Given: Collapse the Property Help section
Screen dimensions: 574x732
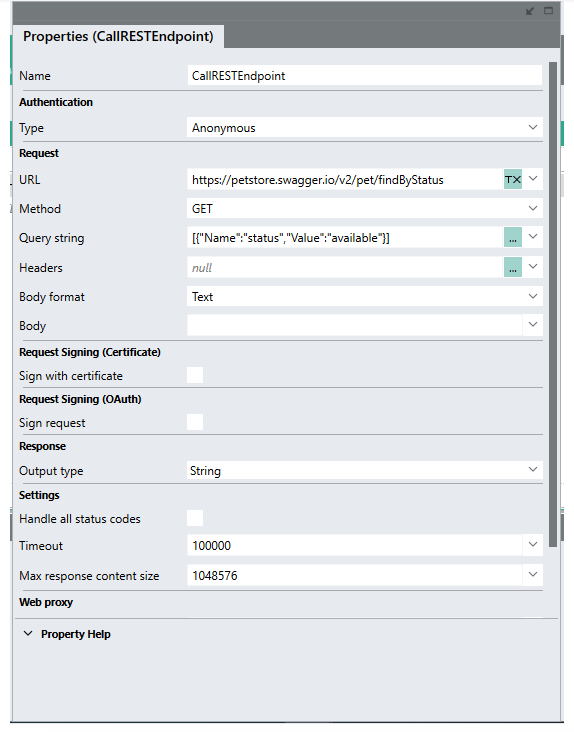Looking at the screenshot, I should 28,633.
